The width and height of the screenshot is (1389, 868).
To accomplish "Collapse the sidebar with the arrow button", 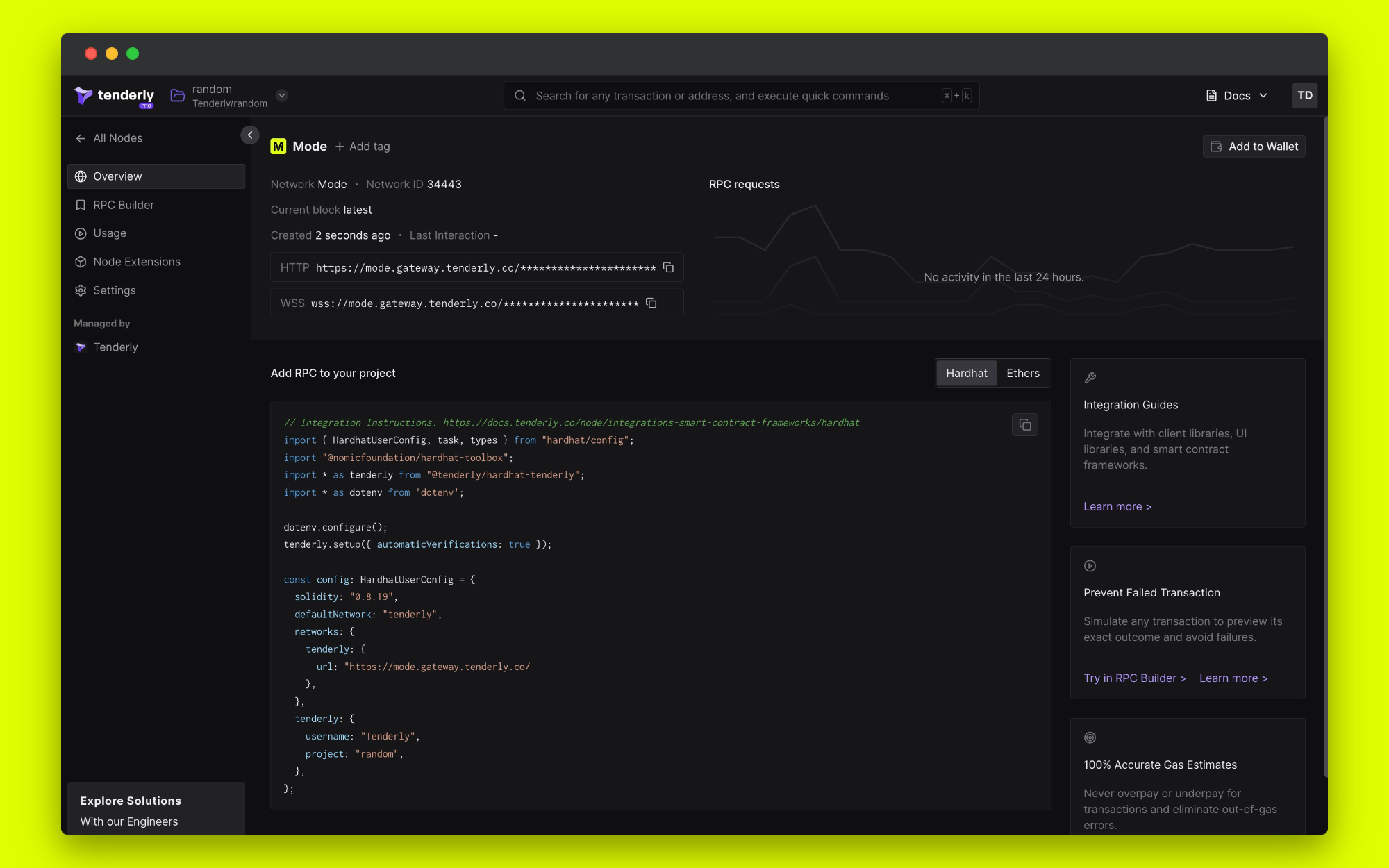I will pyautogui.click(x=250, y=135).
